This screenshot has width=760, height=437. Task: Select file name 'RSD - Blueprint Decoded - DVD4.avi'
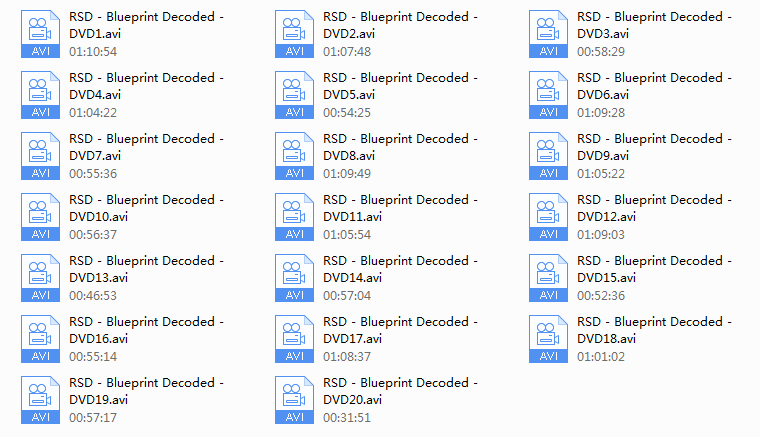pyautogui.click(x=146, y=86)
